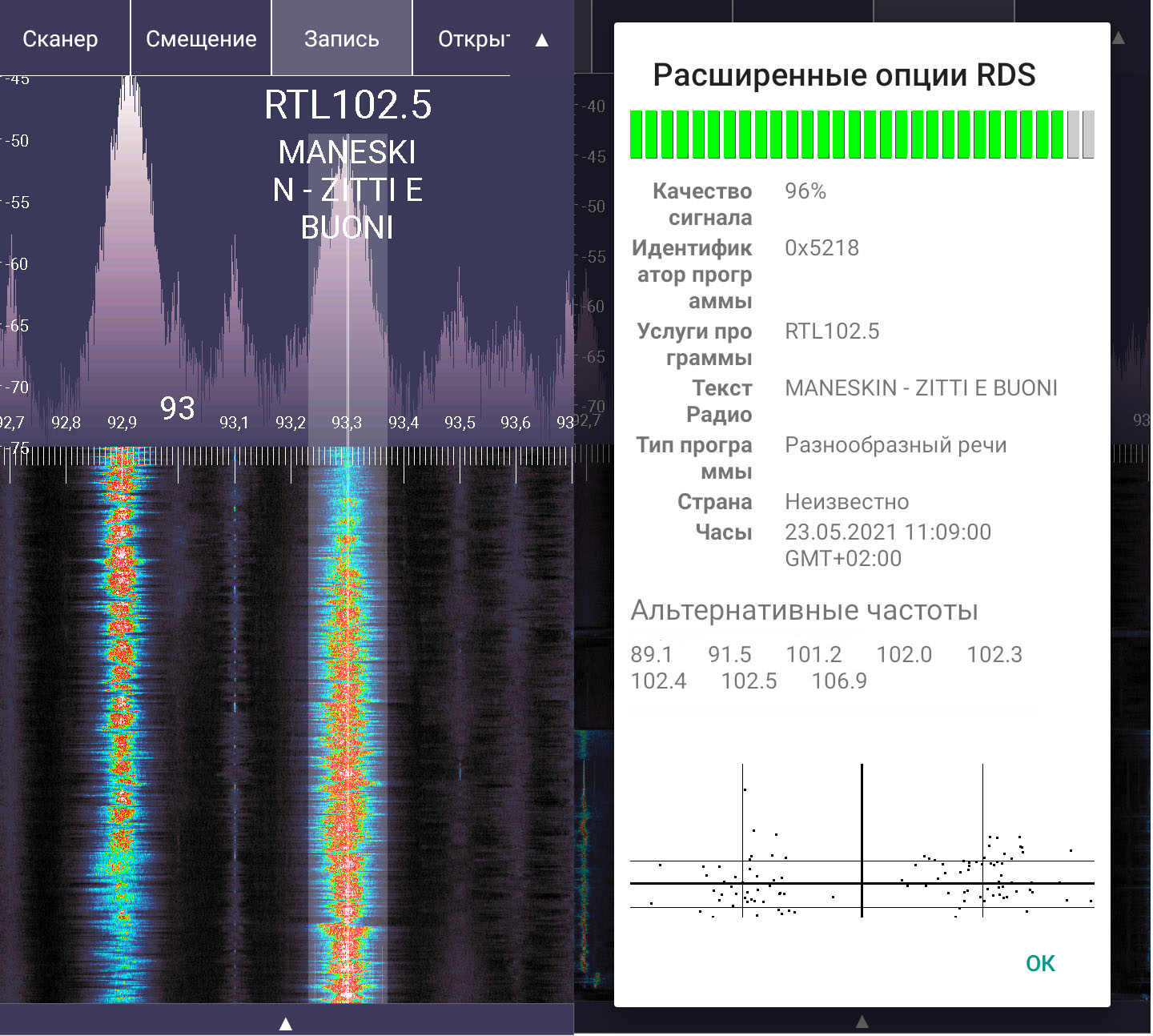Tap the 93,6 frequency scale label

[516, 422]
